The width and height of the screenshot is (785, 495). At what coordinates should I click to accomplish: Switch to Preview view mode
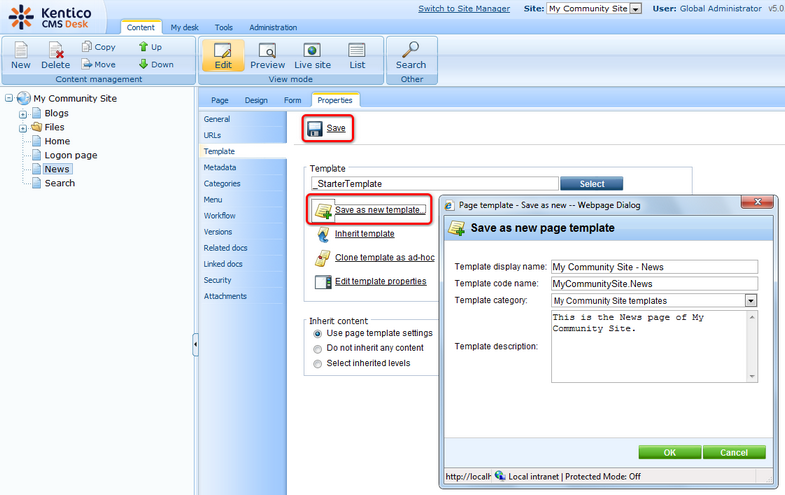click(x=267, y=56)
